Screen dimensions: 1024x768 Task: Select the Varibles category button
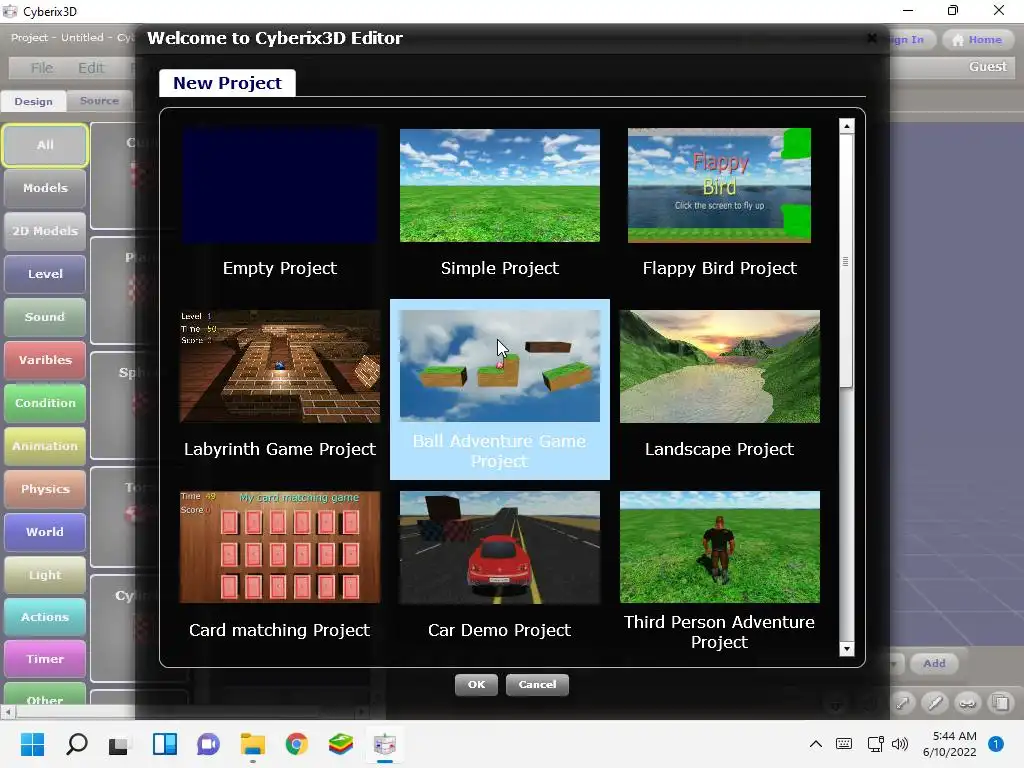pos(45,360)
